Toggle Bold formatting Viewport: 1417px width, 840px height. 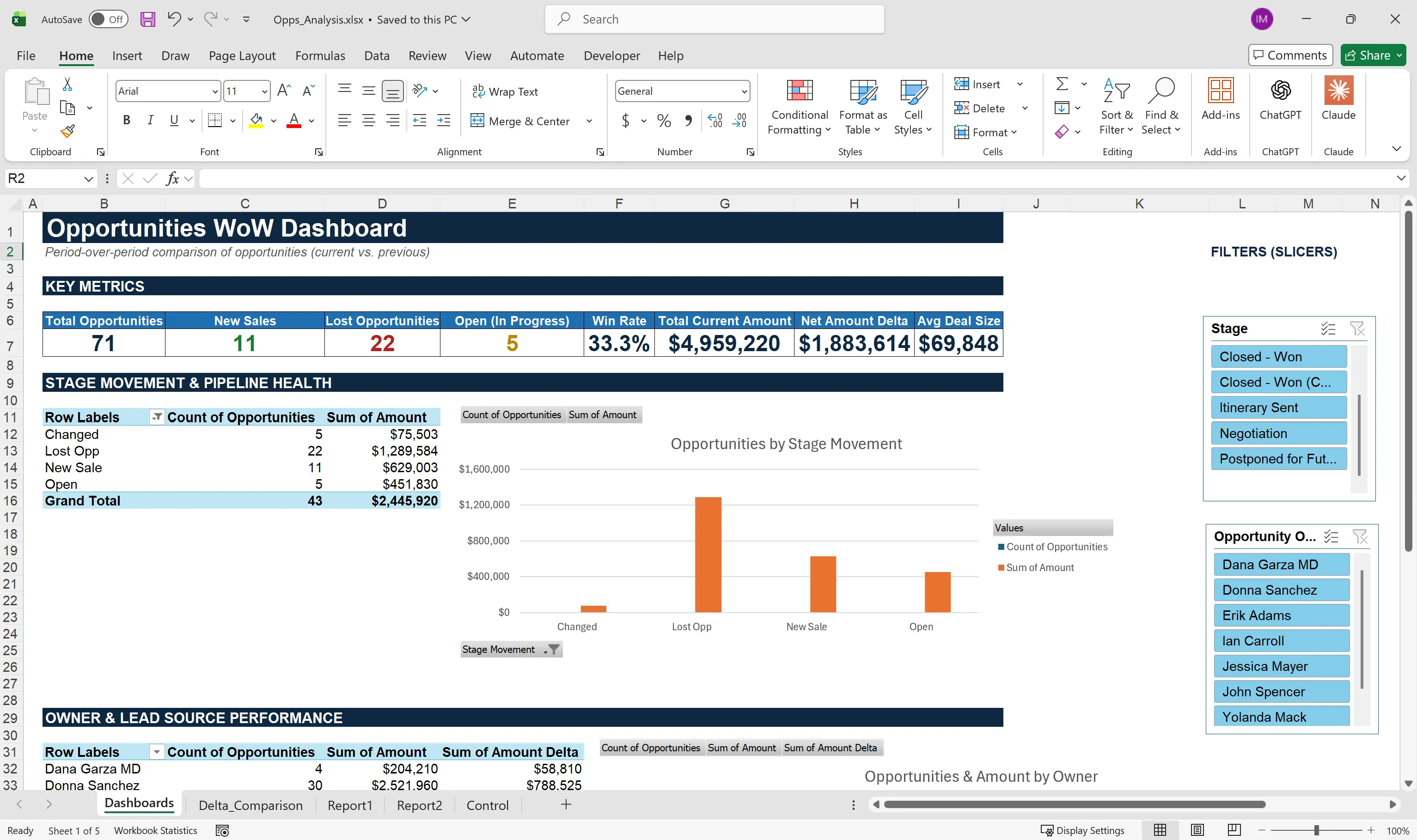(x=127, y=120)
